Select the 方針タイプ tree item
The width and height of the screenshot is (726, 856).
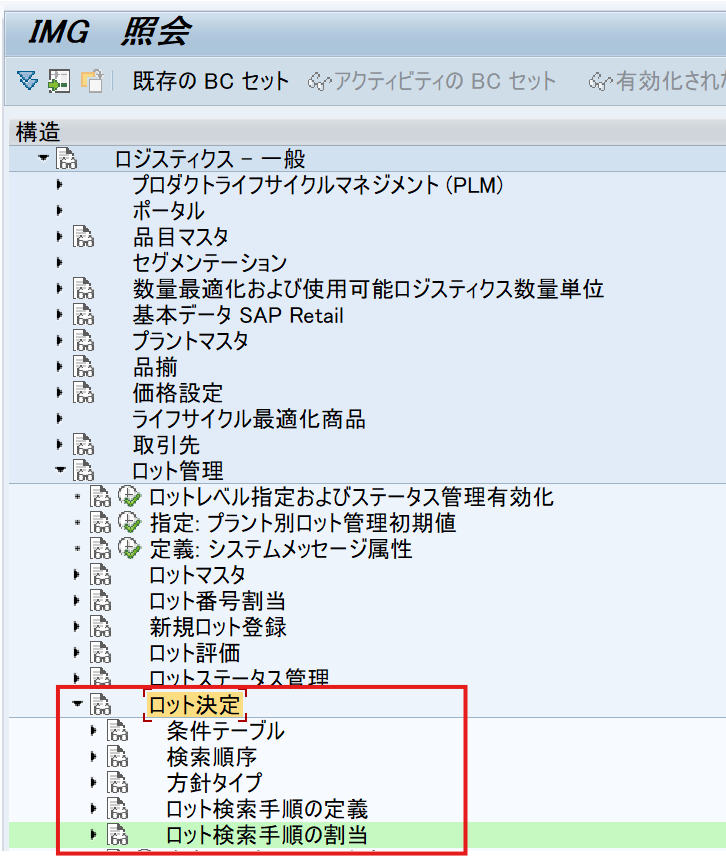coord(212,782)
